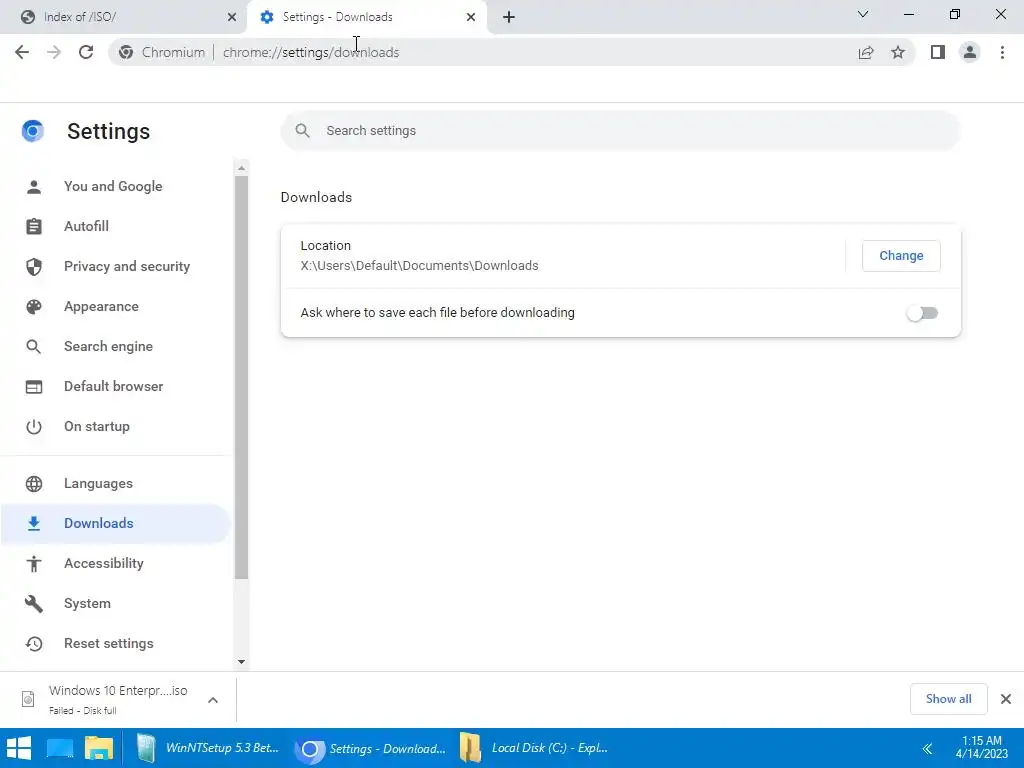Open the File Explorer taskbar icon
Viewport: 1024px width, 768px height.
(99, 748)
